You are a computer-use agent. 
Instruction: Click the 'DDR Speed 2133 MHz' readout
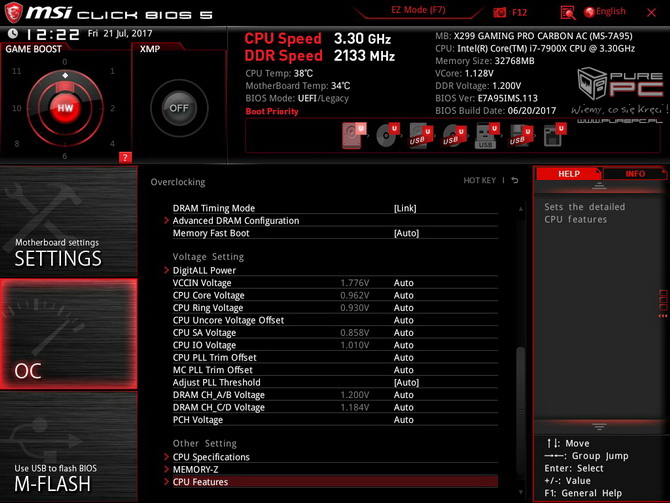pyautogui.click(x=320, y=56)
